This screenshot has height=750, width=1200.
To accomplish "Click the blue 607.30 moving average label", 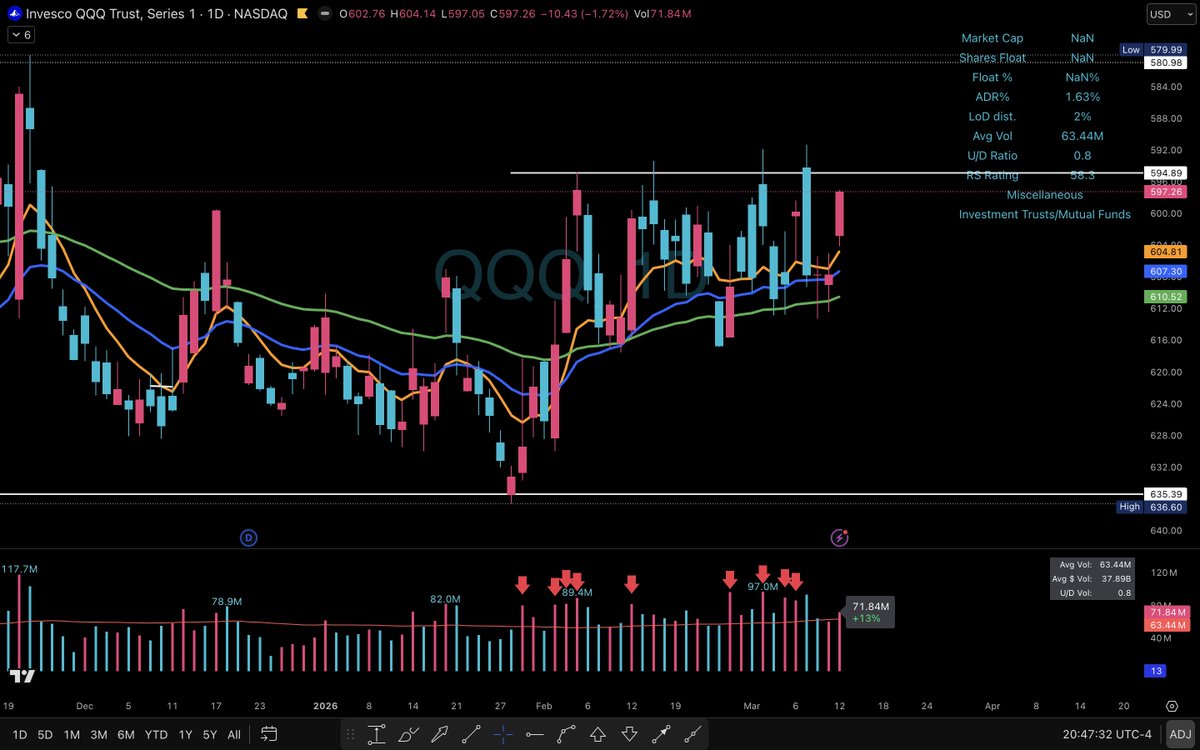I will click(x=1168, y=272).
